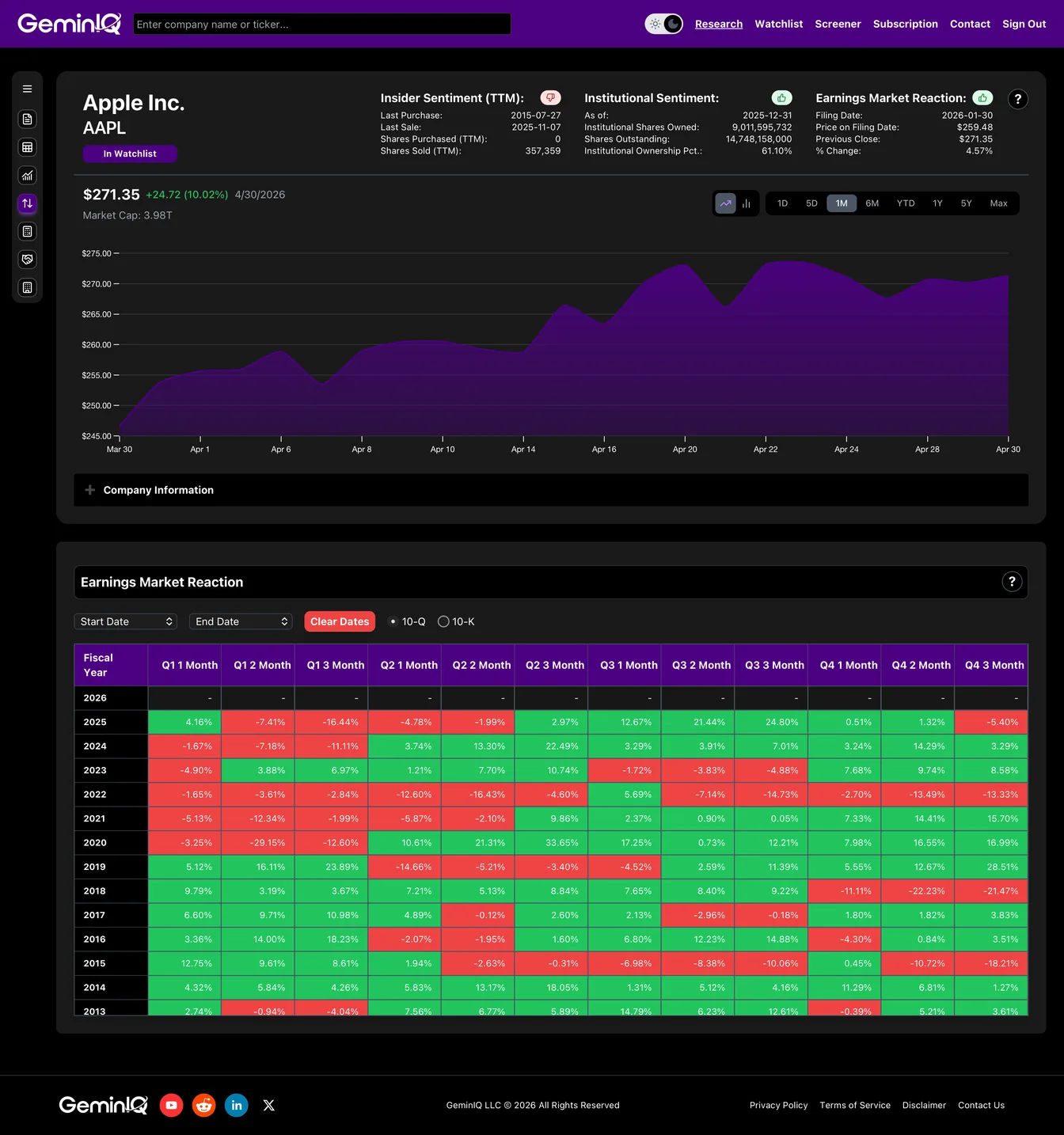This screenshot has width=1064, height=1135.
Task: Set chart range to YTD
Action: point(906,203)
